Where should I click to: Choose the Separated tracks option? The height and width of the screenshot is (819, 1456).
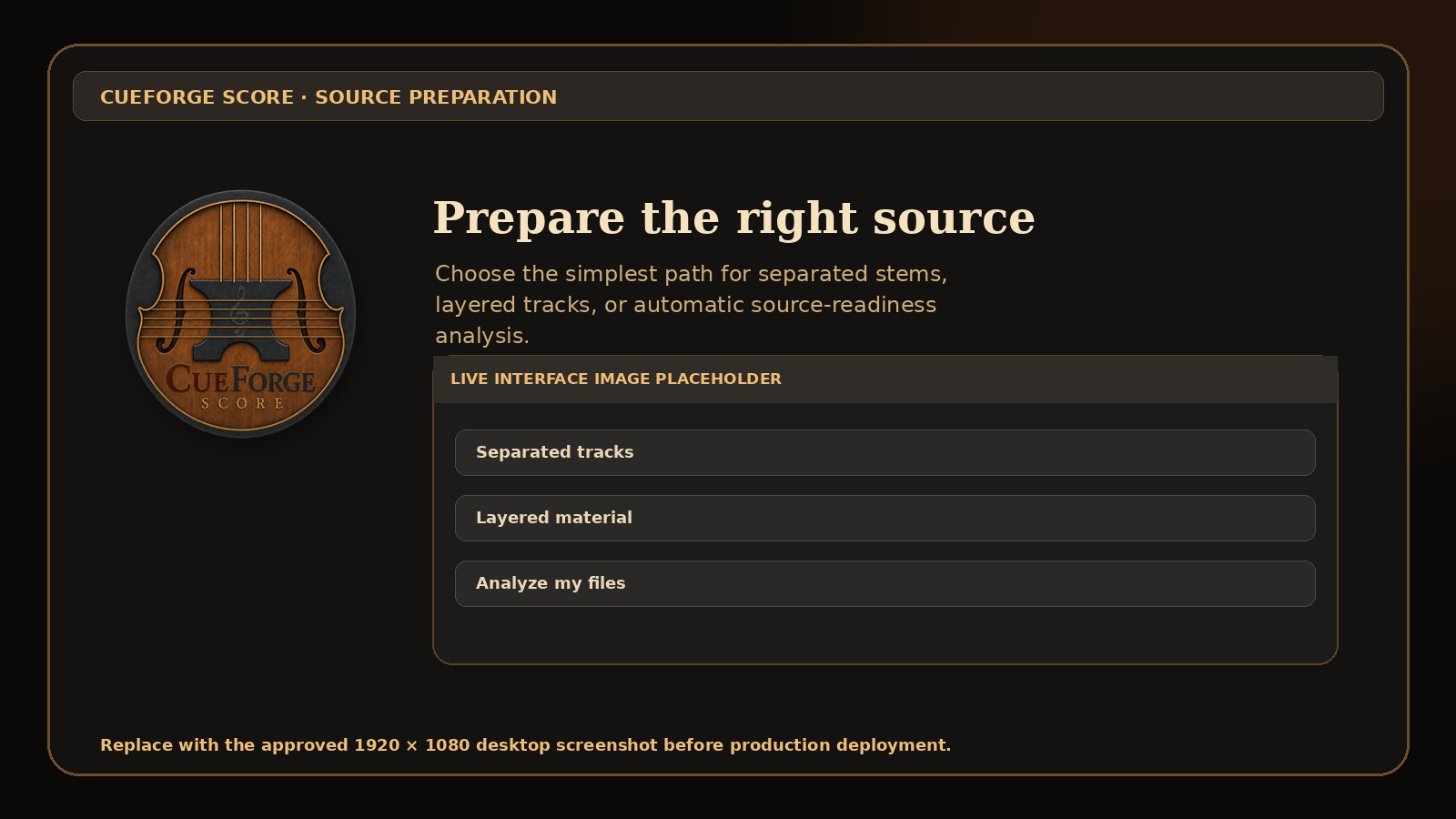[x=885, y=452]
